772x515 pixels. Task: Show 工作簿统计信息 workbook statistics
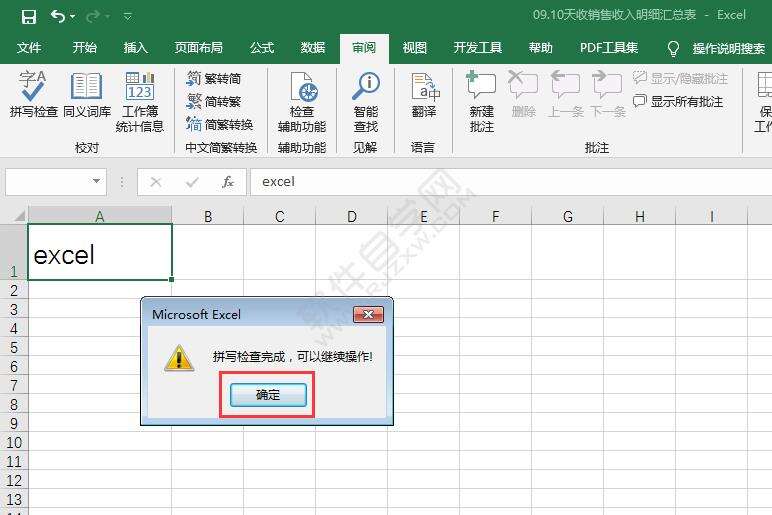140,101
